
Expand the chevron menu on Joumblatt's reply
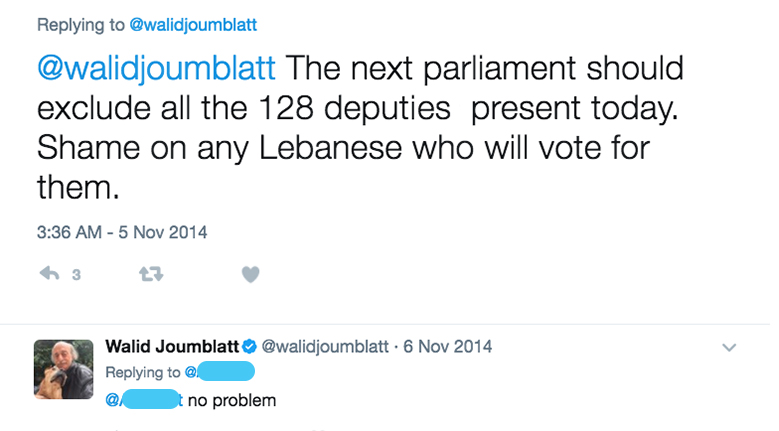tap(729, 347)
